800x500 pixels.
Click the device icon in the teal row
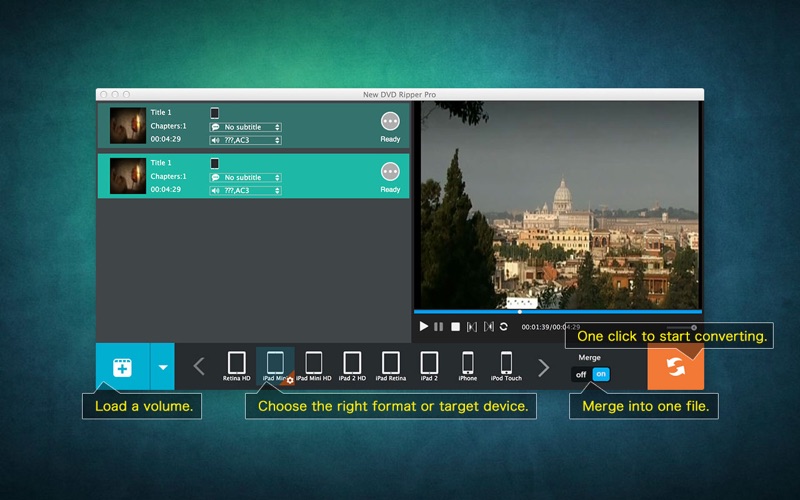click(215, 163)
